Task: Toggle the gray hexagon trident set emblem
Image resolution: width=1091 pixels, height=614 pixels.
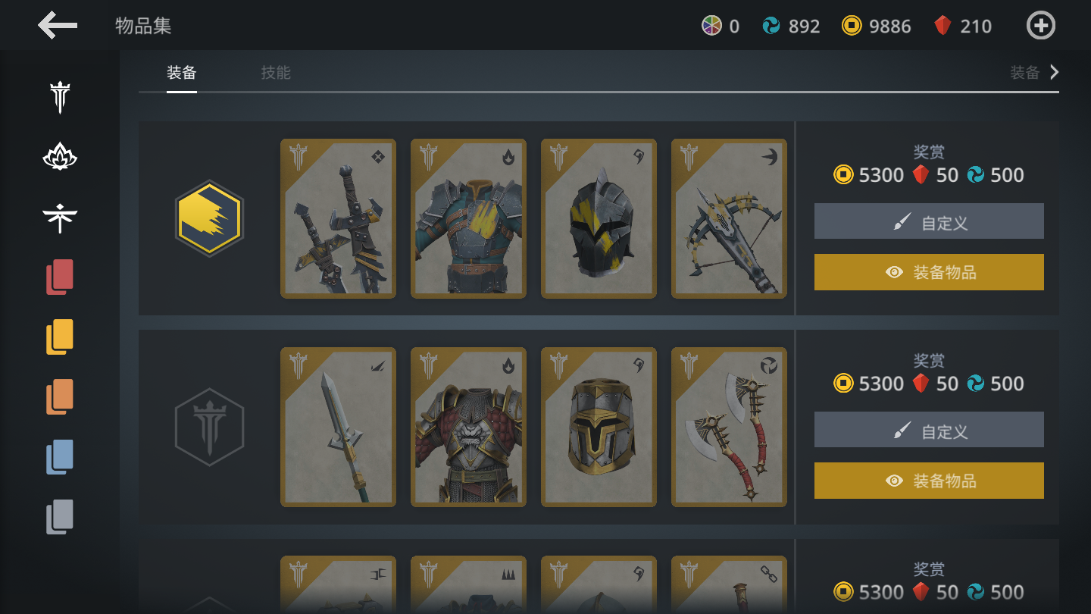Action: (x=209, y=427)
